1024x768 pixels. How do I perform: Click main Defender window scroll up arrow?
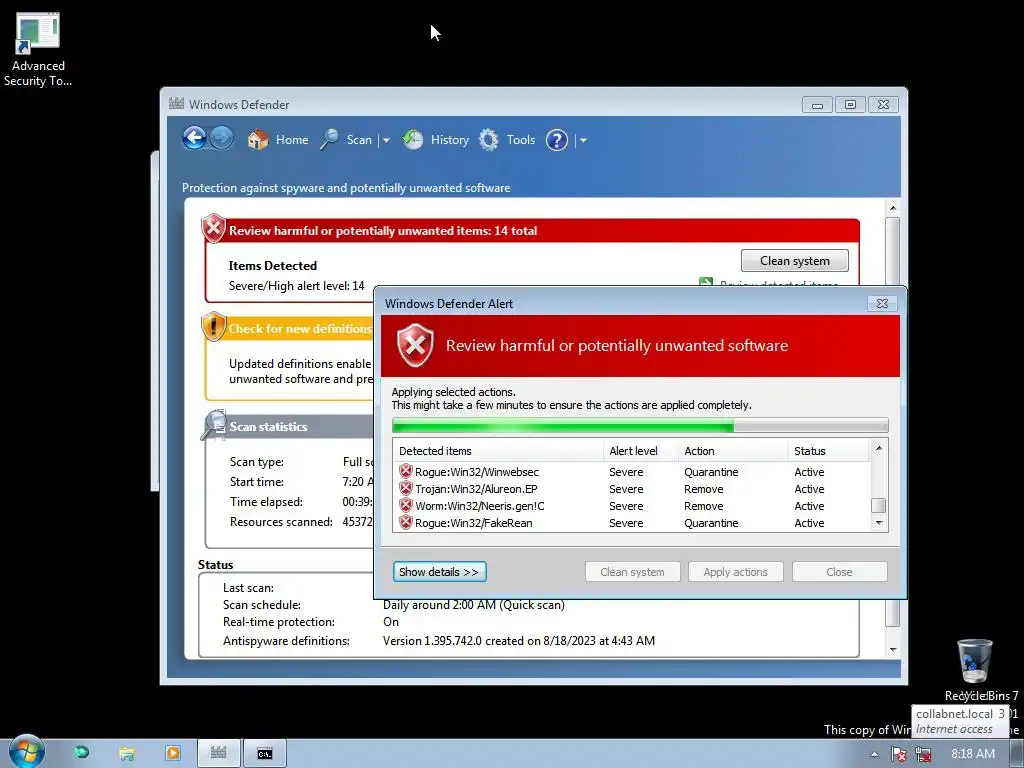(893, 208)
